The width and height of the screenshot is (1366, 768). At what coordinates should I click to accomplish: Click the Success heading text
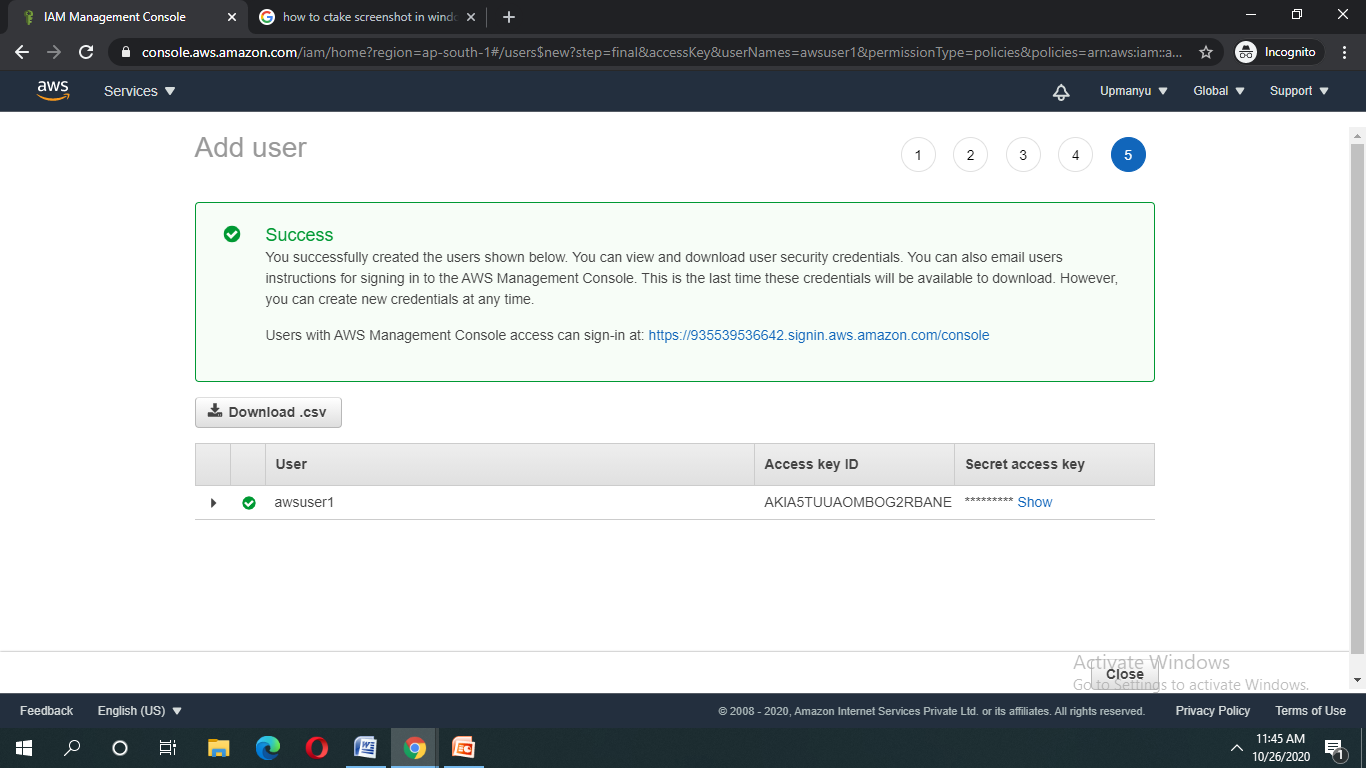point(299,235)
